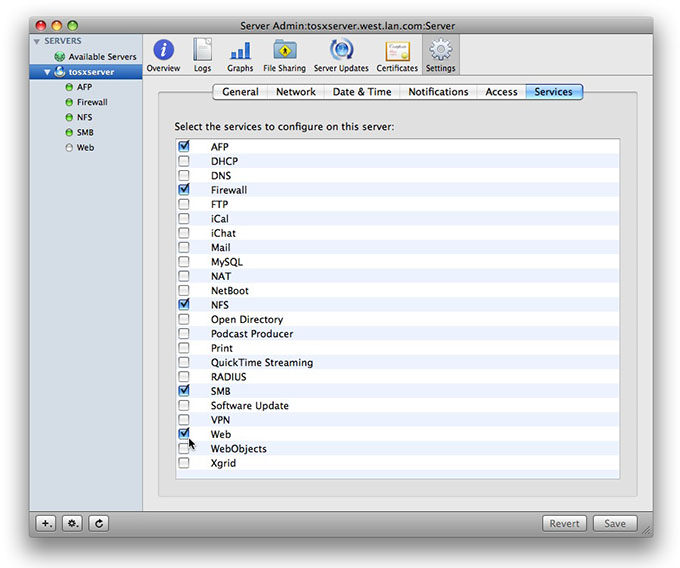Viewport: 680px width, 568px height.
Task: Open the File Sharing toolbar icon
Action: [284, 55]
